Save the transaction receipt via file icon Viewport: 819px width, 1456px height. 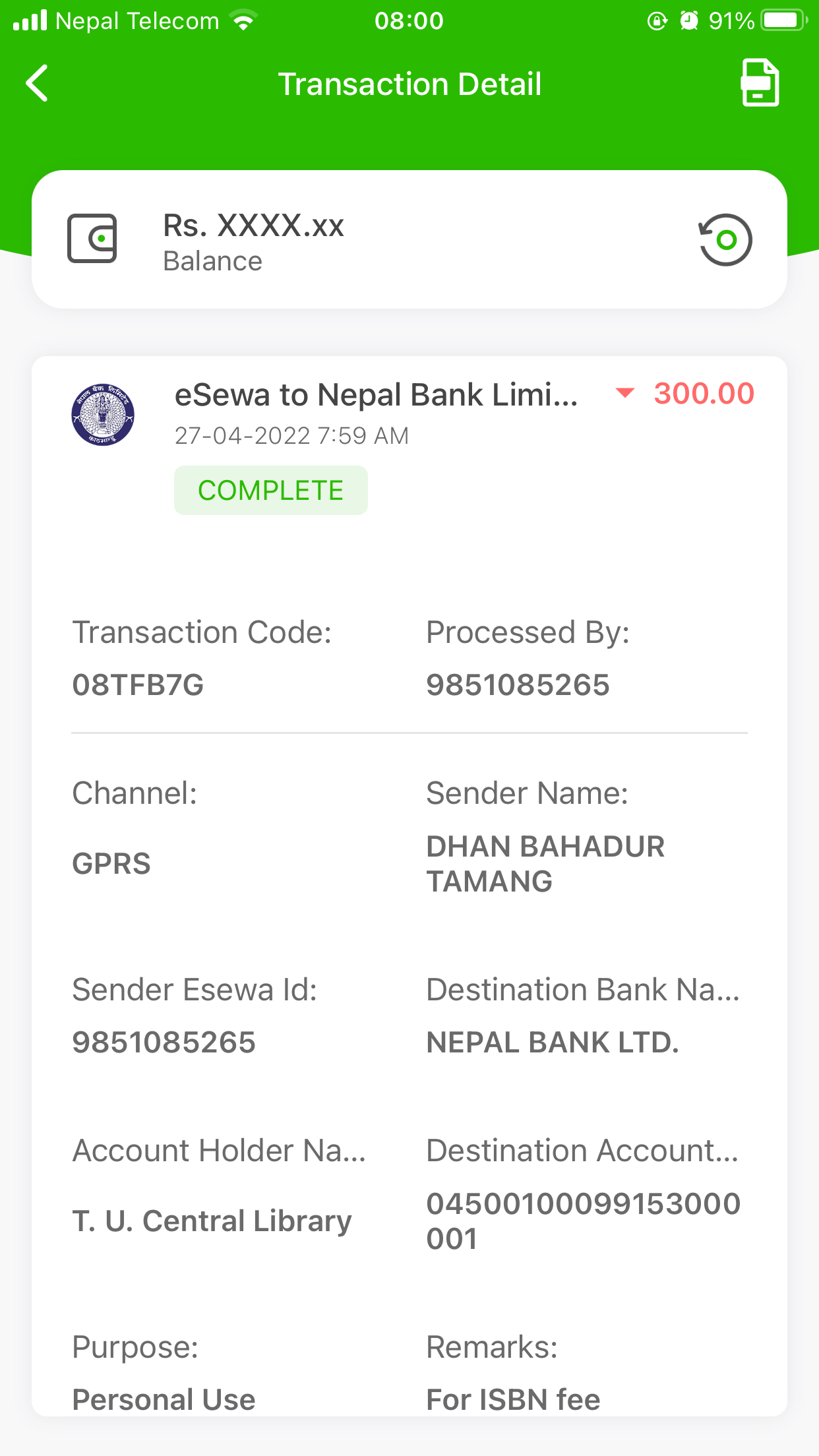[760, 83]
